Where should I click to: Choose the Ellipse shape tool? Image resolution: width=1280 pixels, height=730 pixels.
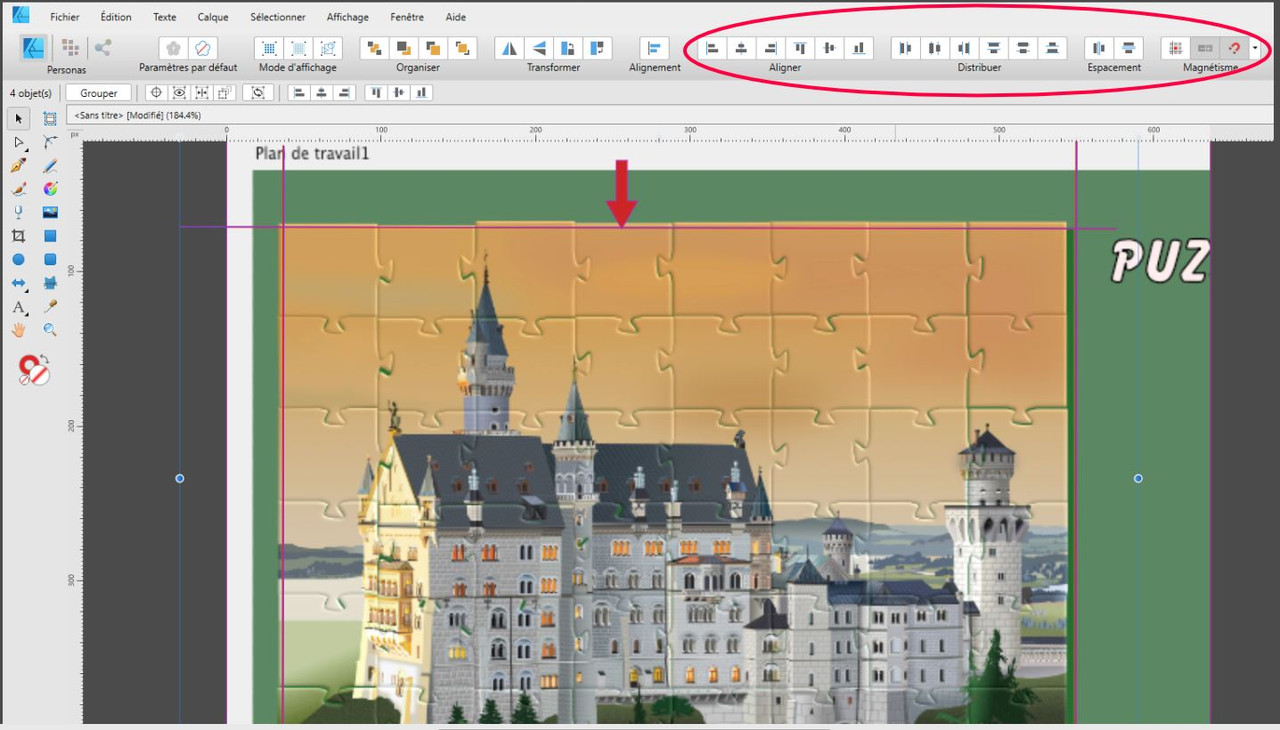tap(18, 259)
